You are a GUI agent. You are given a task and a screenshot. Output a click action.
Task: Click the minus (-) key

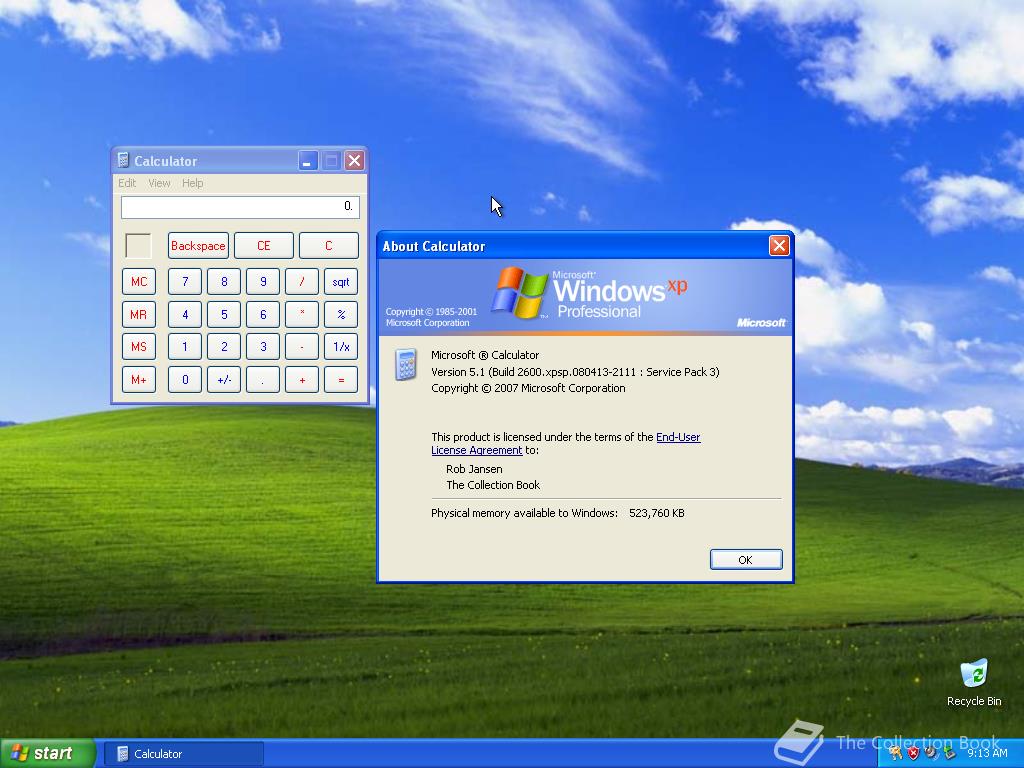pyautogui.click(x=302, y=347)
